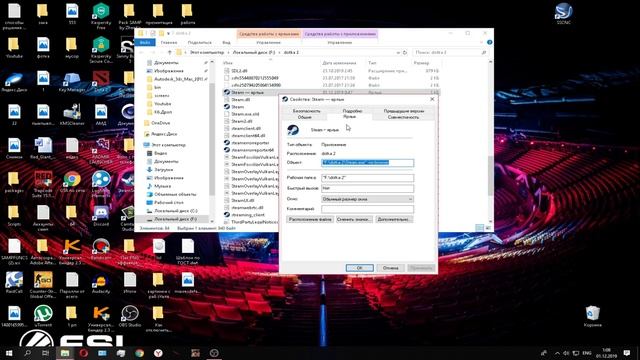640x360 pixels.
Task: Show hidden system tray icons chevron
Action: (557, 353)
